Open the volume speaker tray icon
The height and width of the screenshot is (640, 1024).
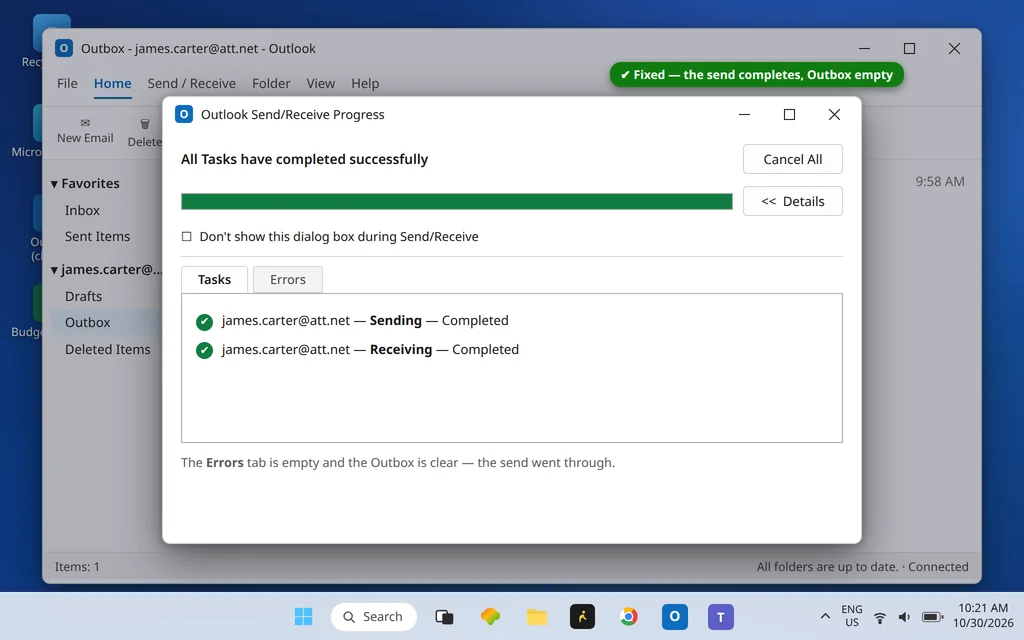[904, 617]
